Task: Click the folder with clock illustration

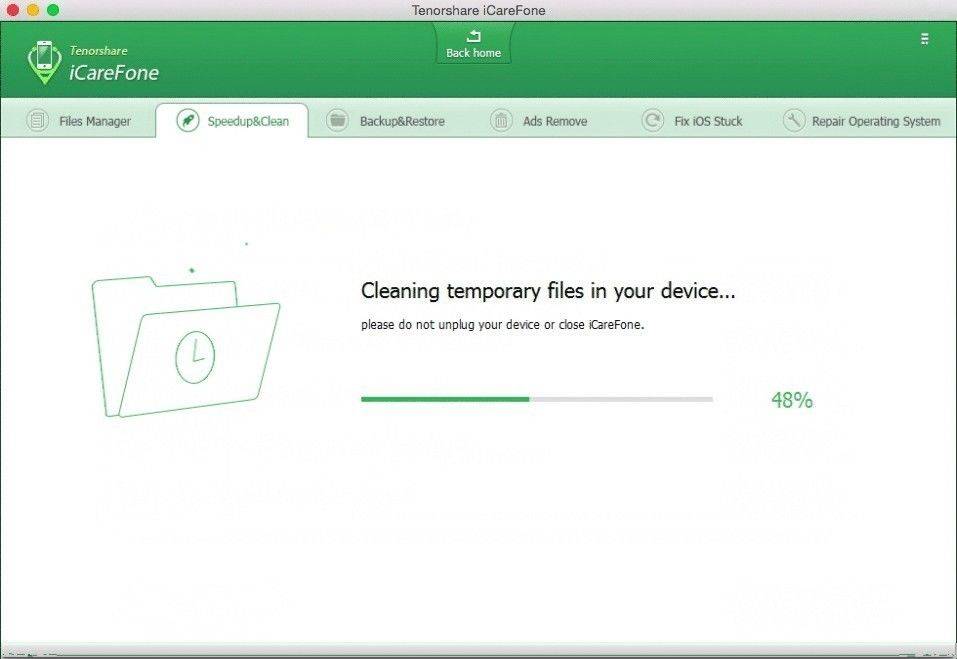Action: pyautogui.click(x=186, y=346)
